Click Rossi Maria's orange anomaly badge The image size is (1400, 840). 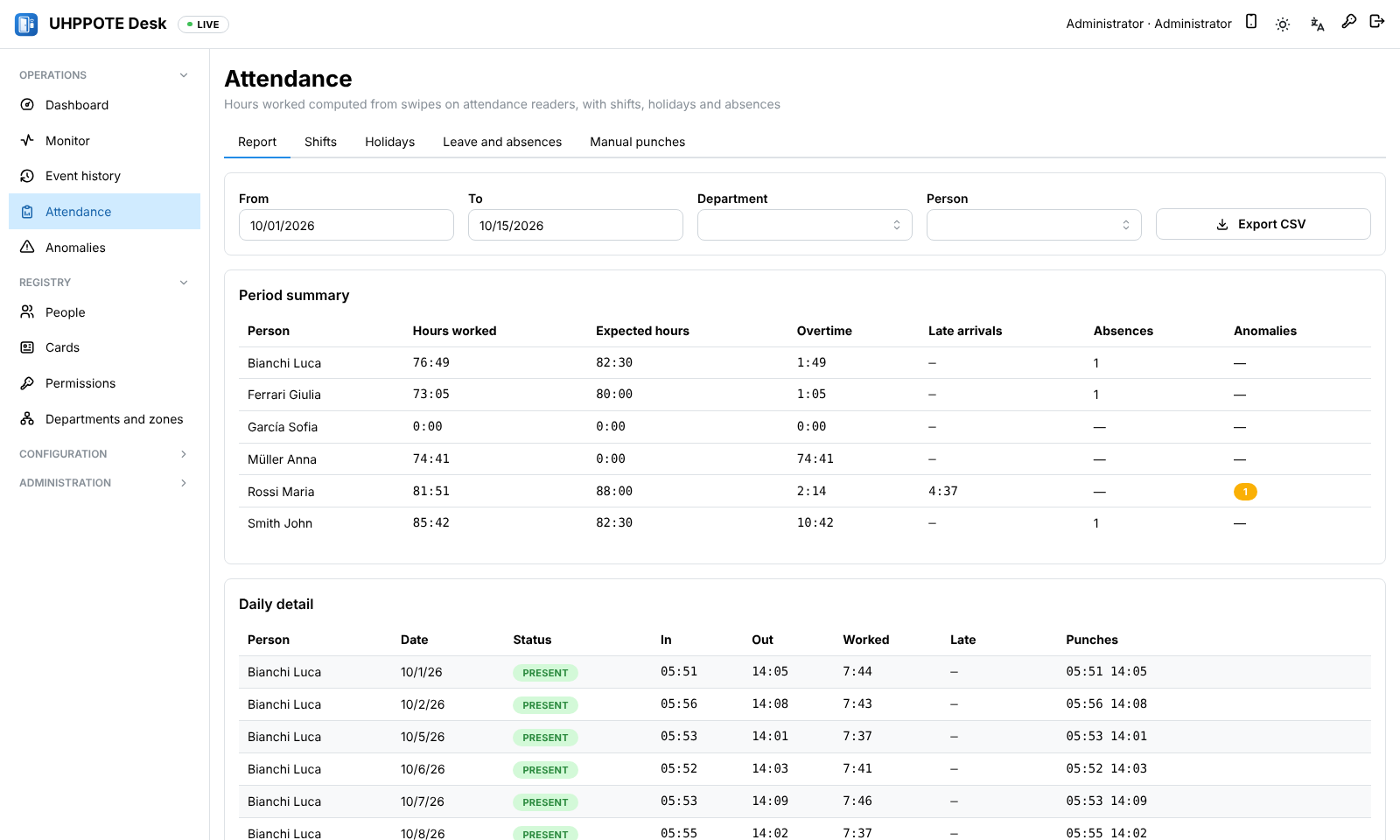click(x=1245, y=492)
